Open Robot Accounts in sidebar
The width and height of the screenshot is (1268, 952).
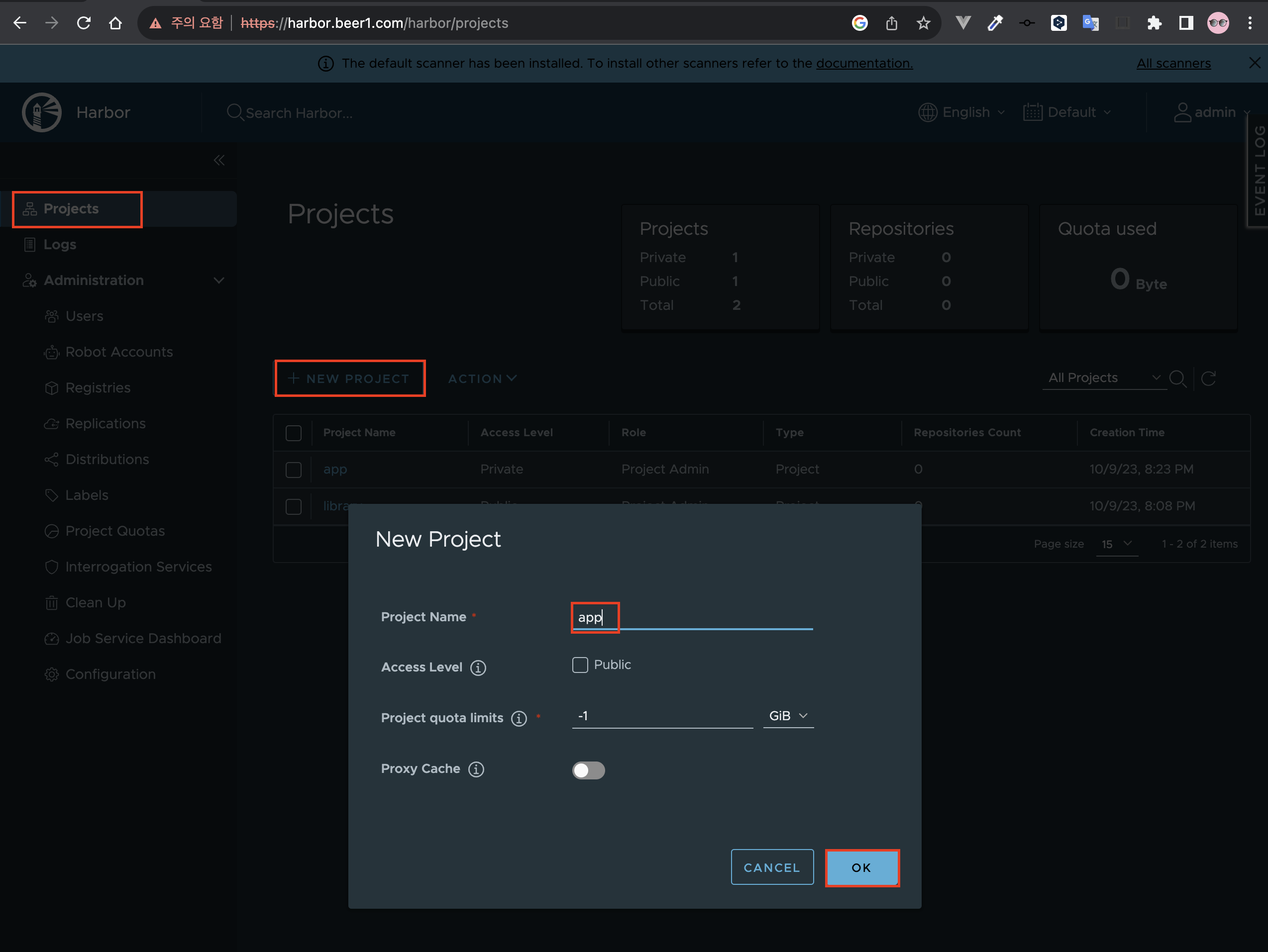point(118,352)
